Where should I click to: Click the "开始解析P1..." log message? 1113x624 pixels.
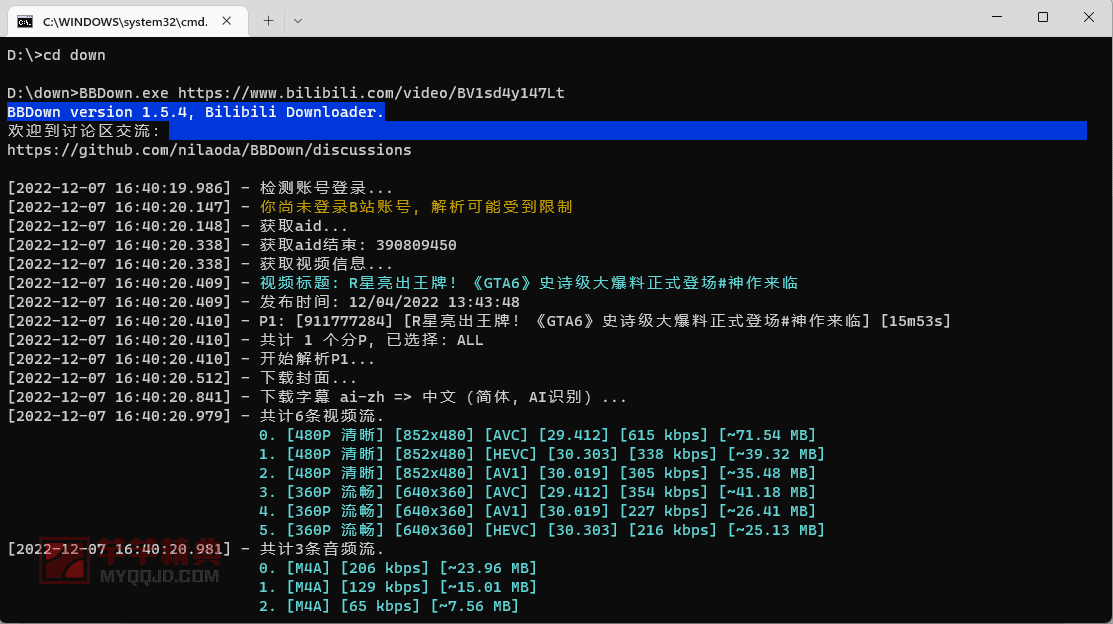pyautogui.click(x=317, y=359)
